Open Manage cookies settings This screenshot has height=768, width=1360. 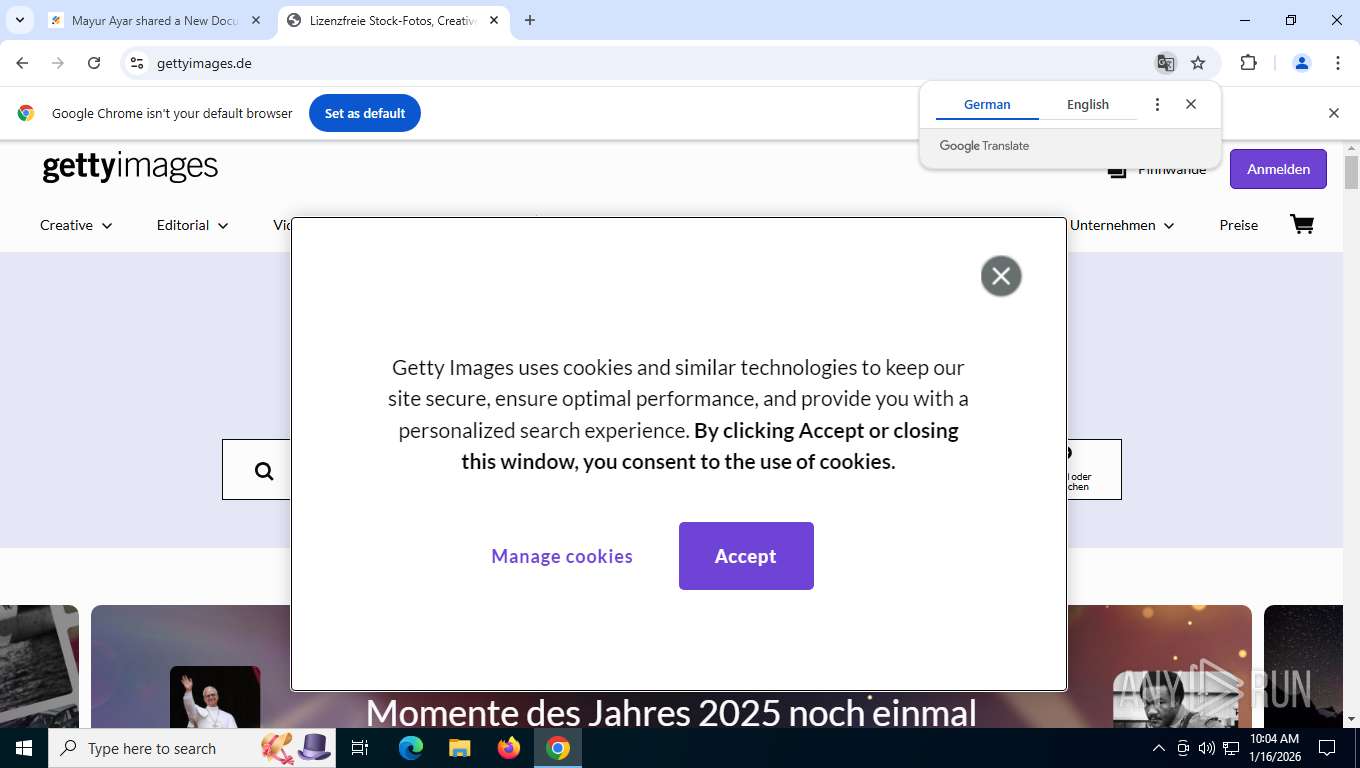[562, 556]
